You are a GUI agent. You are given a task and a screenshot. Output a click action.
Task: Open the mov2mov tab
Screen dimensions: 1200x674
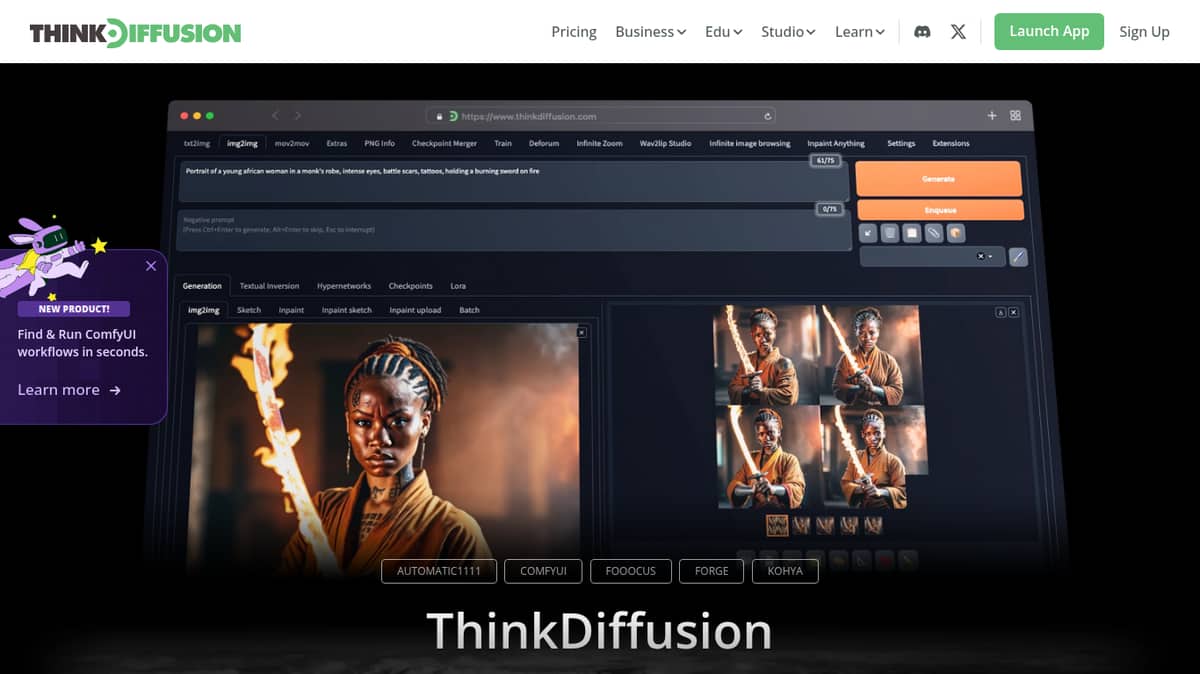(x=292, y=143)
